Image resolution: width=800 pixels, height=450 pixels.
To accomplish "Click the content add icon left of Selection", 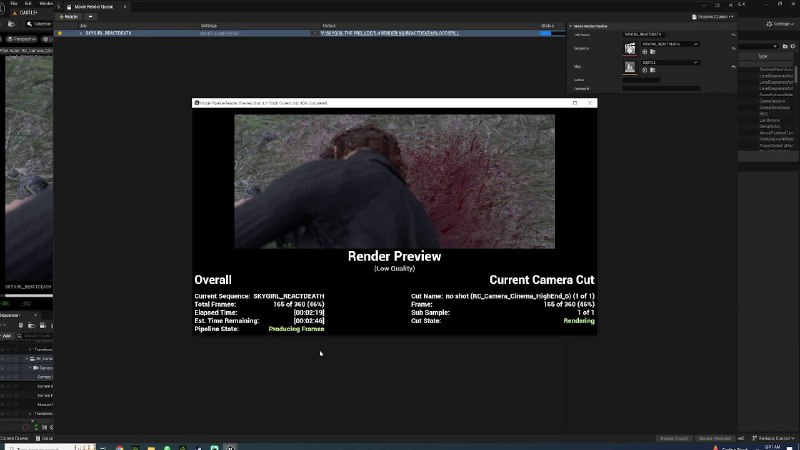I will pyautogui.click(x=11, y=24).
